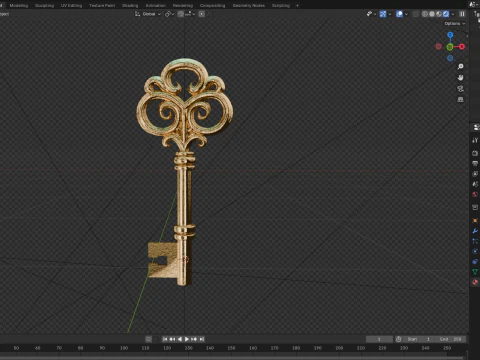This screenshot has width=480, height=360.
Task: Switch to material preview shading
Action: coord(439,14)
